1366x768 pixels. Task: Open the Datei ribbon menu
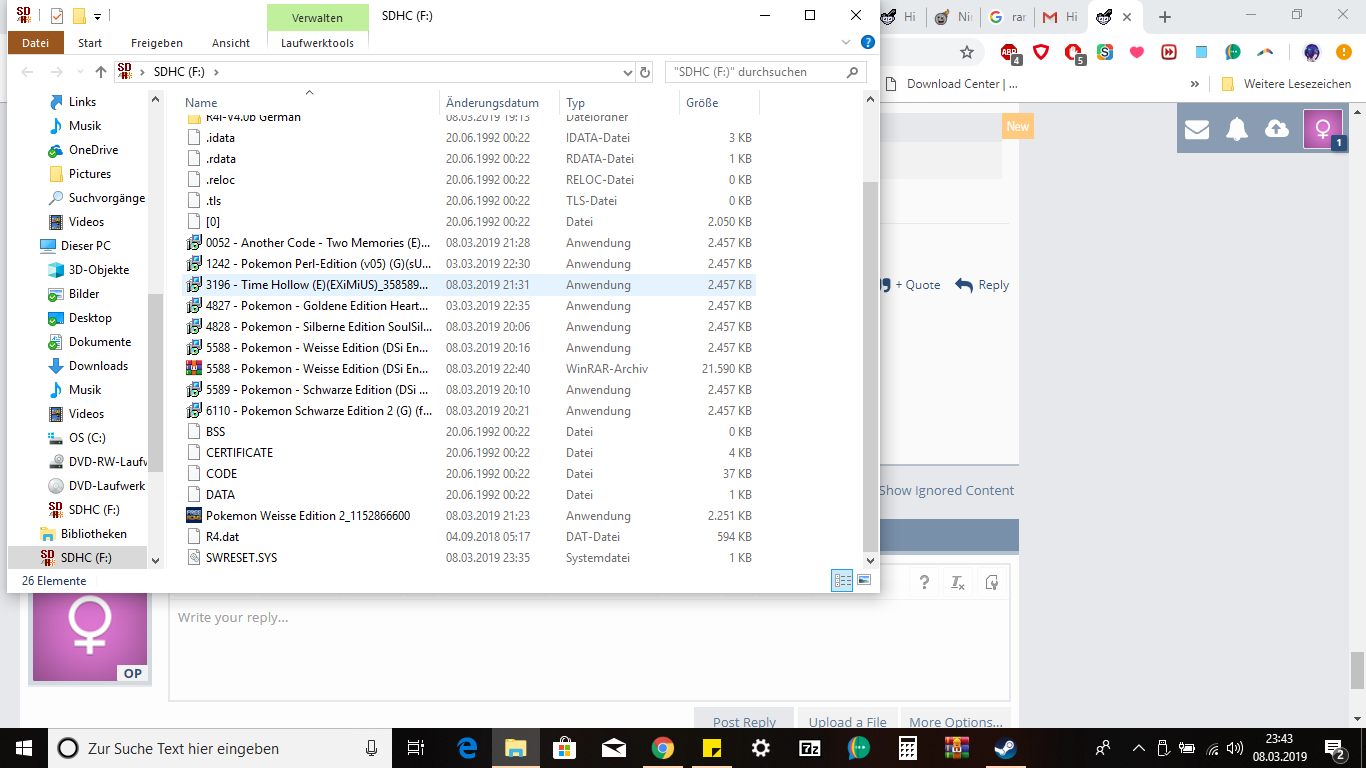coord(35,43)
